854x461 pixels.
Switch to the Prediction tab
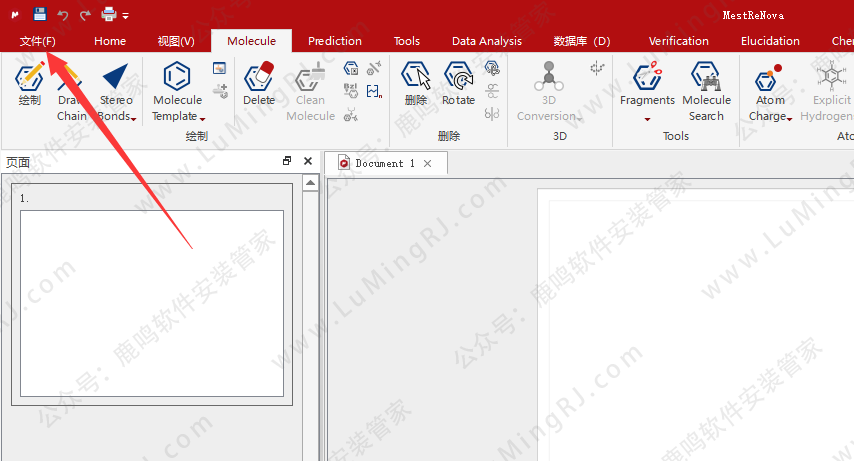pyautogui.click(x=334, y=41)
